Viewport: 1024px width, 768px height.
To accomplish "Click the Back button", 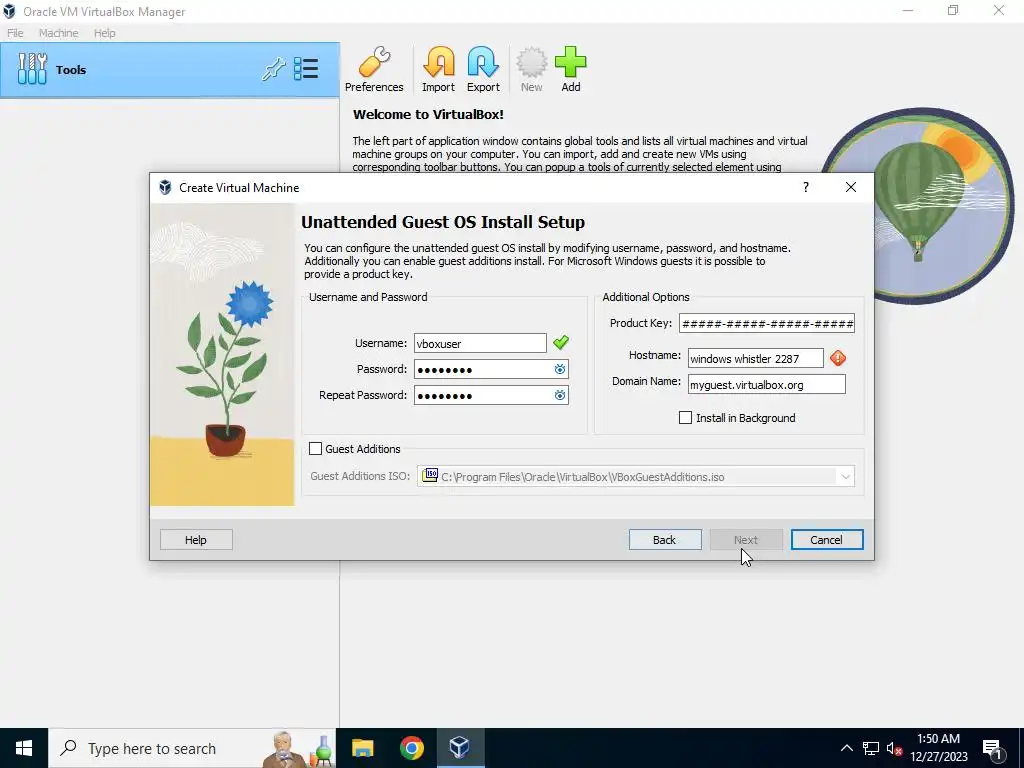I will 665,539.
